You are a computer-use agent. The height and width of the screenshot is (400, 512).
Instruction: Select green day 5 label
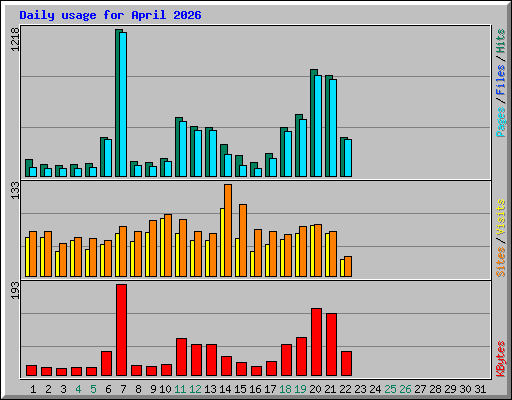93,389
